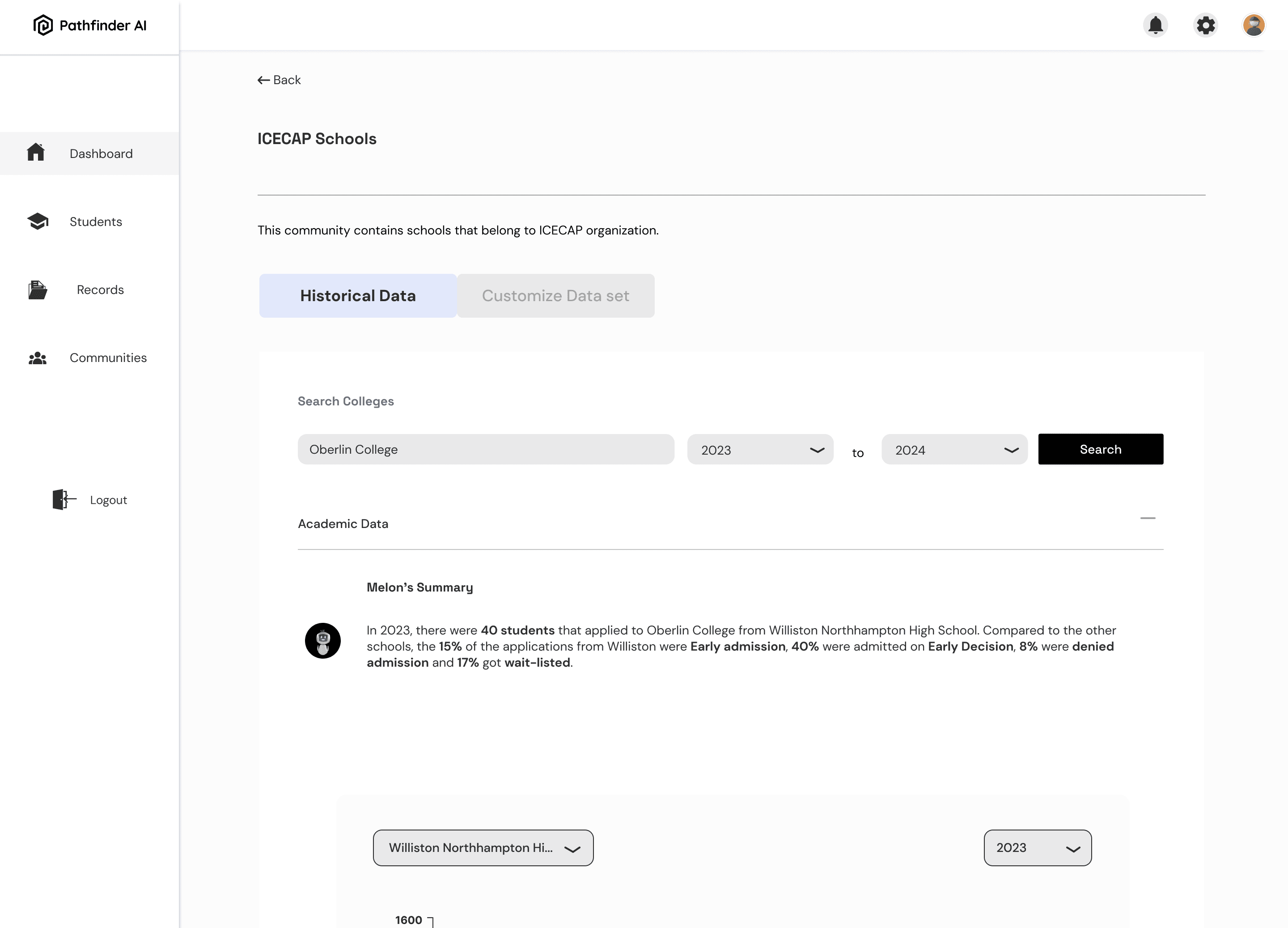Click the user profile avatar
1288x928 pixels.
[1254, 25]
